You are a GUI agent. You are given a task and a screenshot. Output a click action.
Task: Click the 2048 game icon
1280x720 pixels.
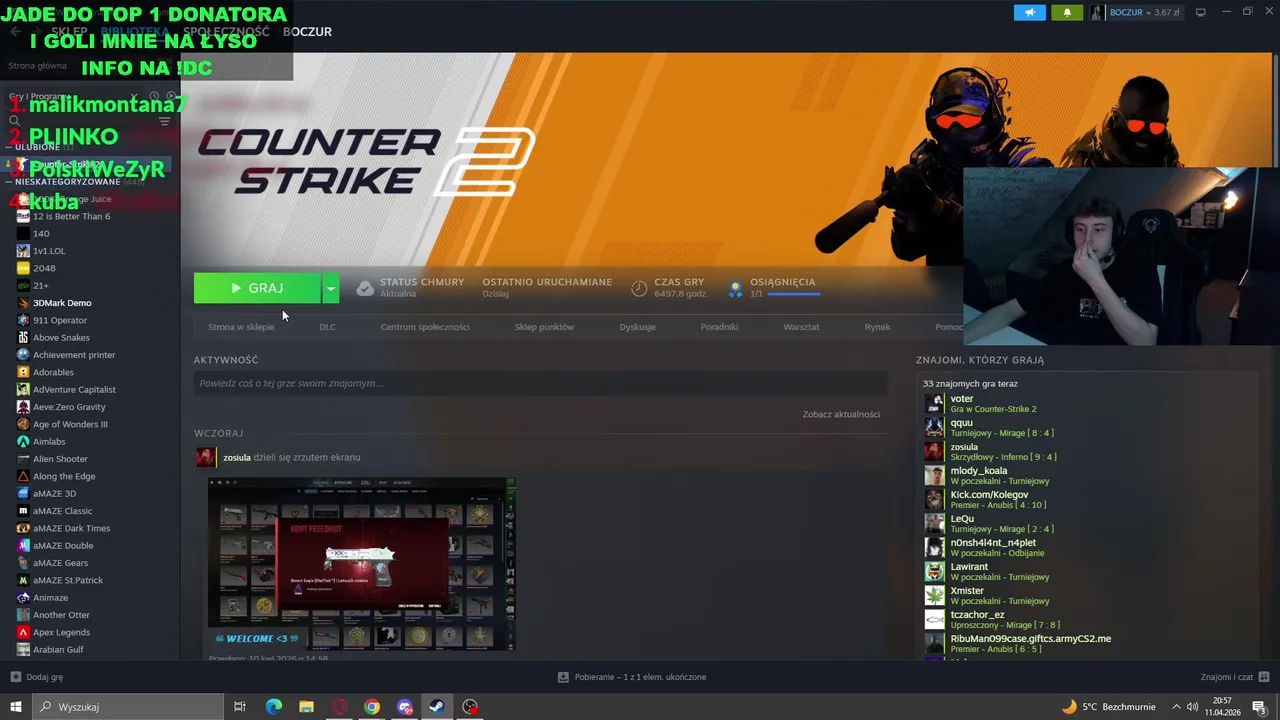tap(23, 268)
